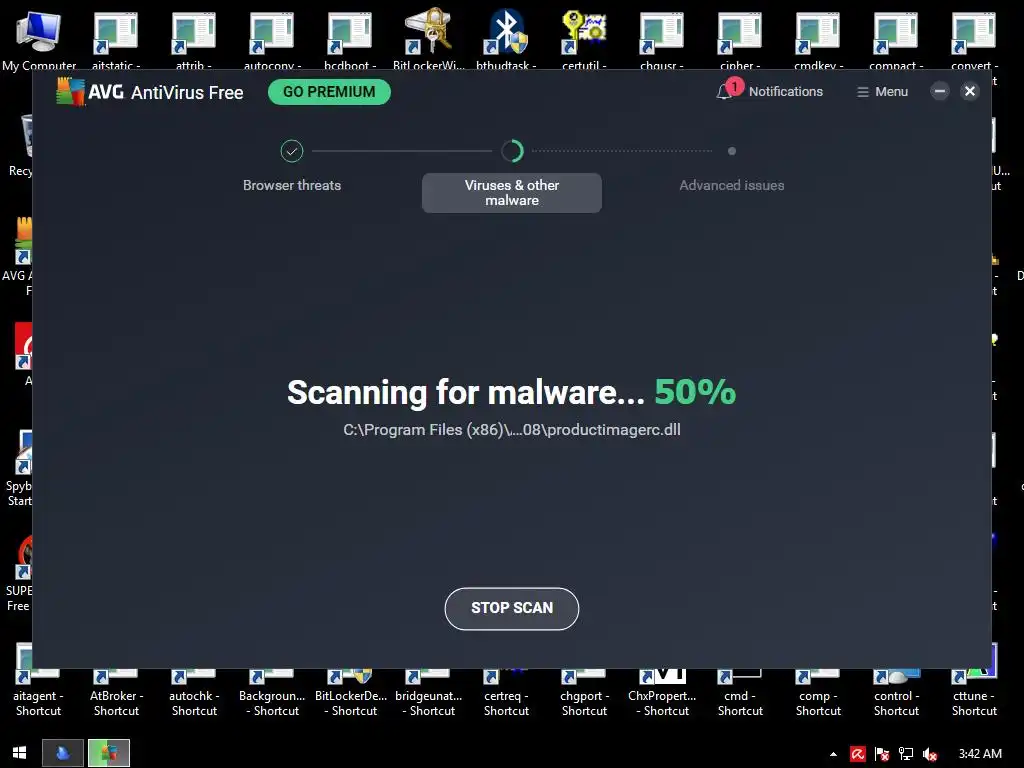Click the 'Scanning for malware...' heading
1024x768 pixels.
tap(466, 392)
